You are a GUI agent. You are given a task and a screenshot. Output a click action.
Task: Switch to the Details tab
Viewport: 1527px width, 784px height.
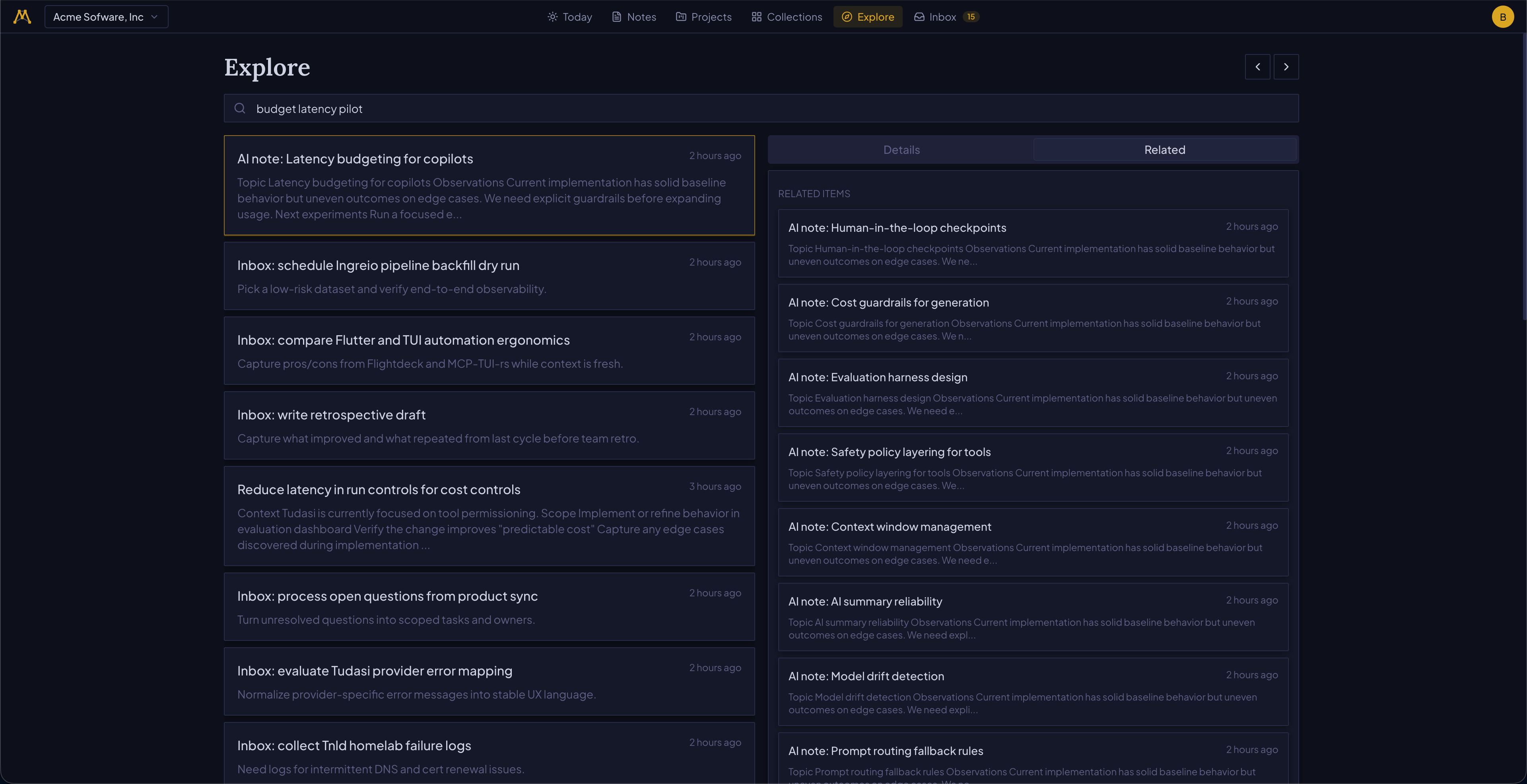pyautogui.click(x=901, y=149)
